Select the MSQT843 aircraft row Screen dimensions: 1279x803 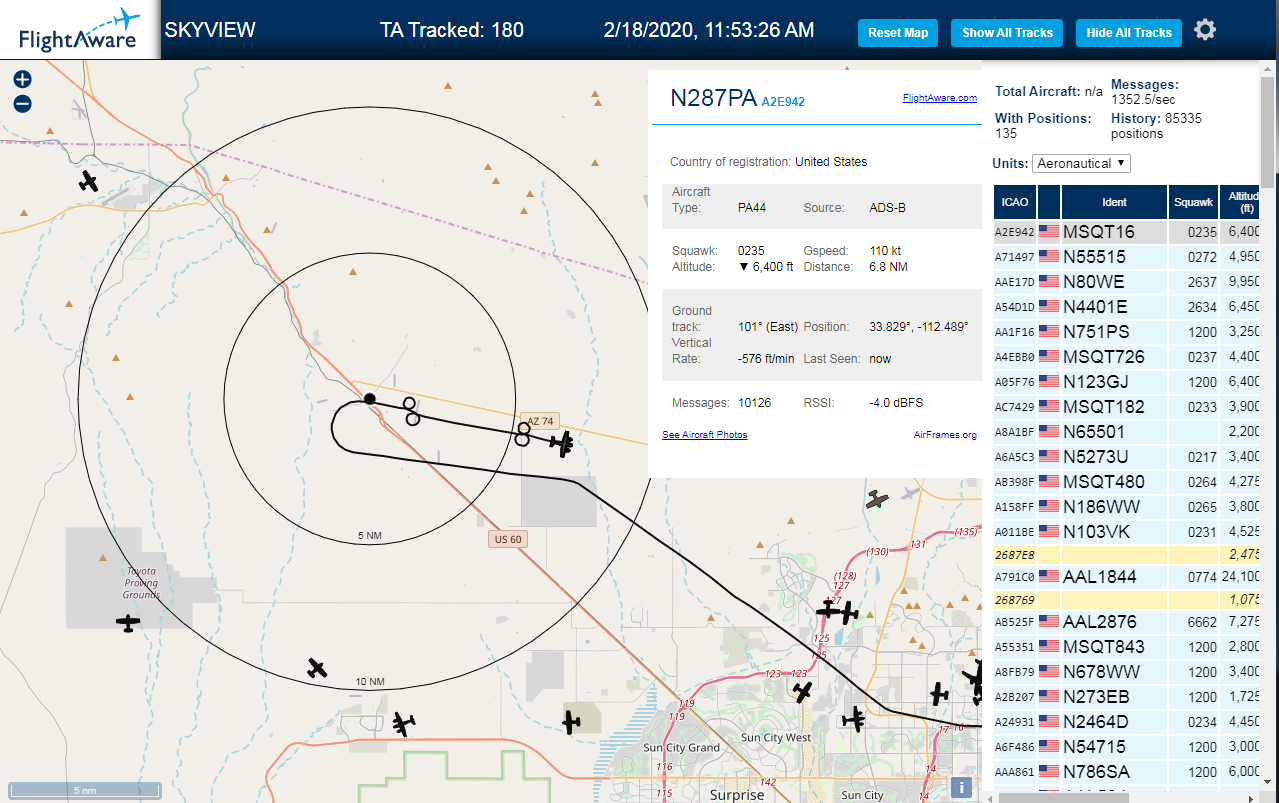coord(1127,647)
